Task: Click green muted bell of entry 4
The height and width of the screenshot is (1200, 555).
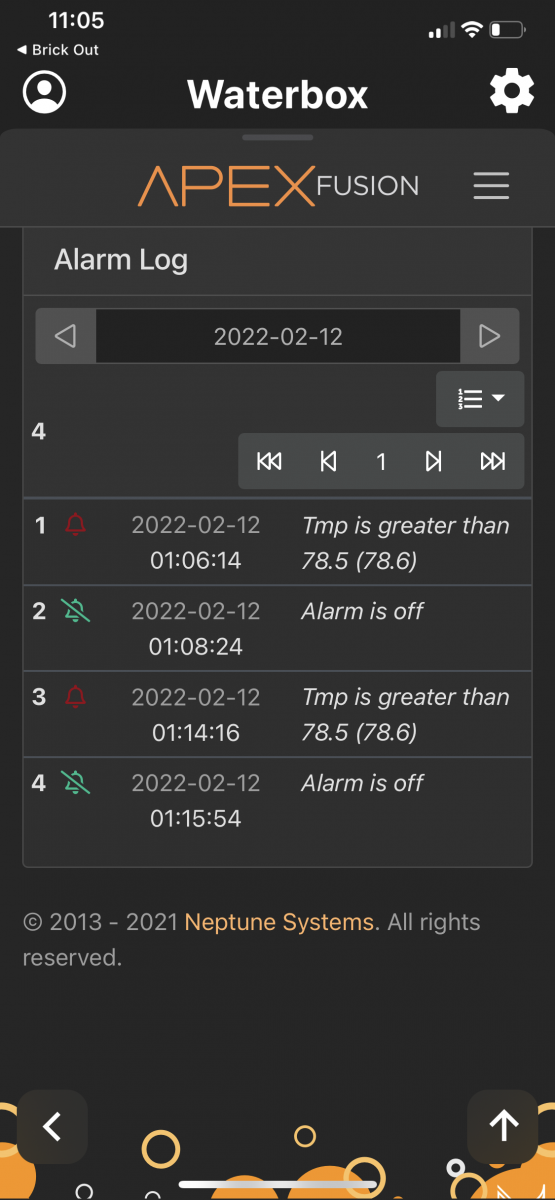Action: coord(75,782)
